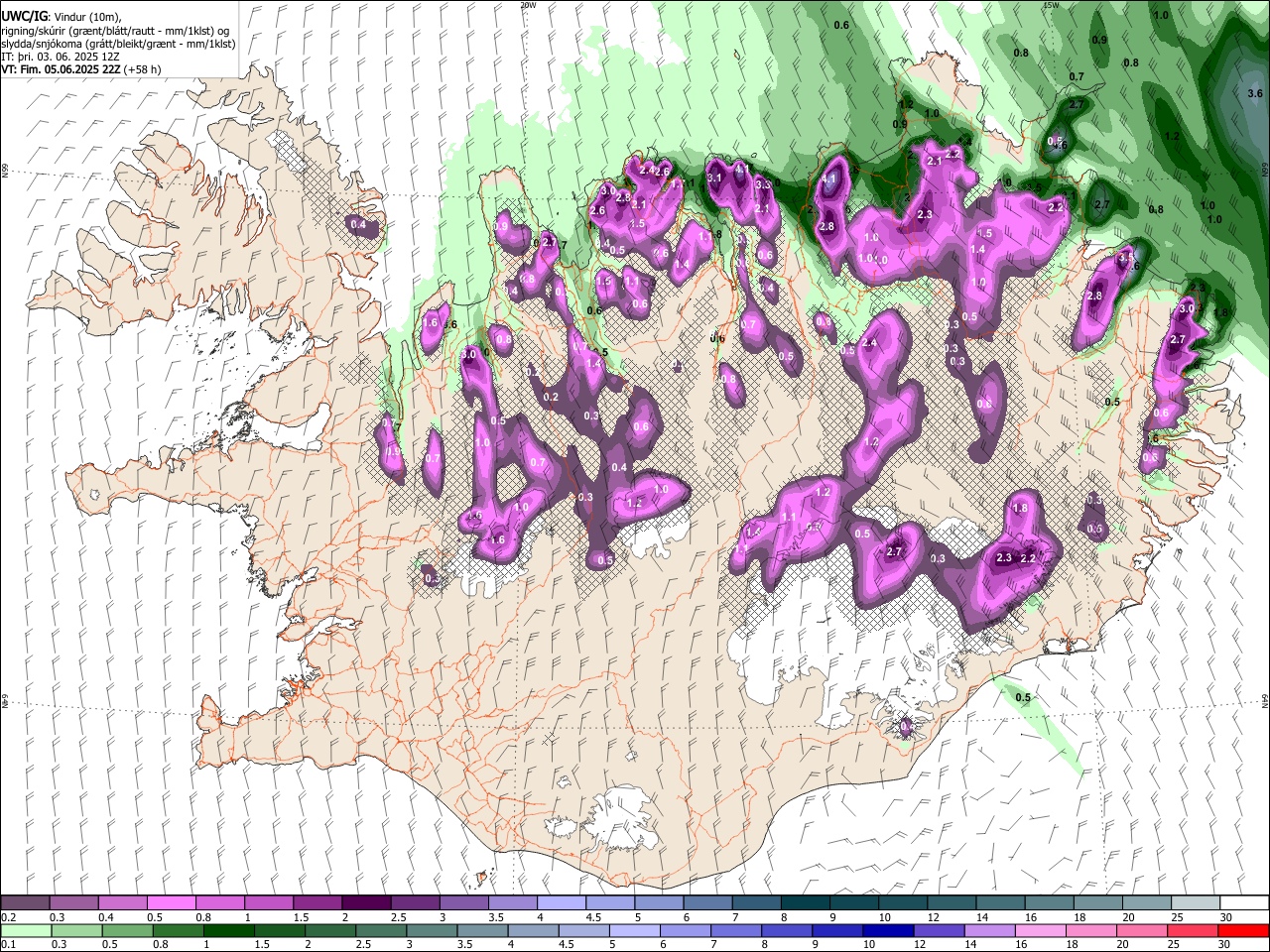Select the "0.7" value north of the northeast peninsula

point(1077,77)
